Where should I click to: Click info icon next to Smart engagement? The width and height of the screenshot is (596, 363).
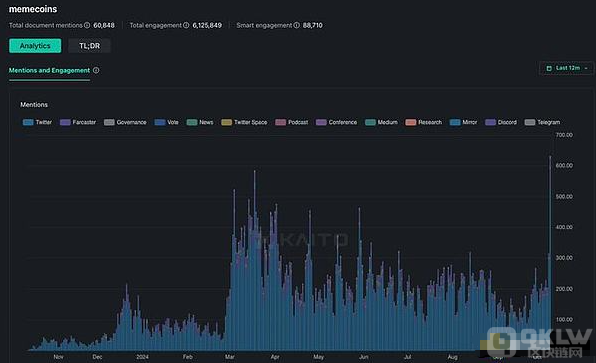(x=296, y=25)
